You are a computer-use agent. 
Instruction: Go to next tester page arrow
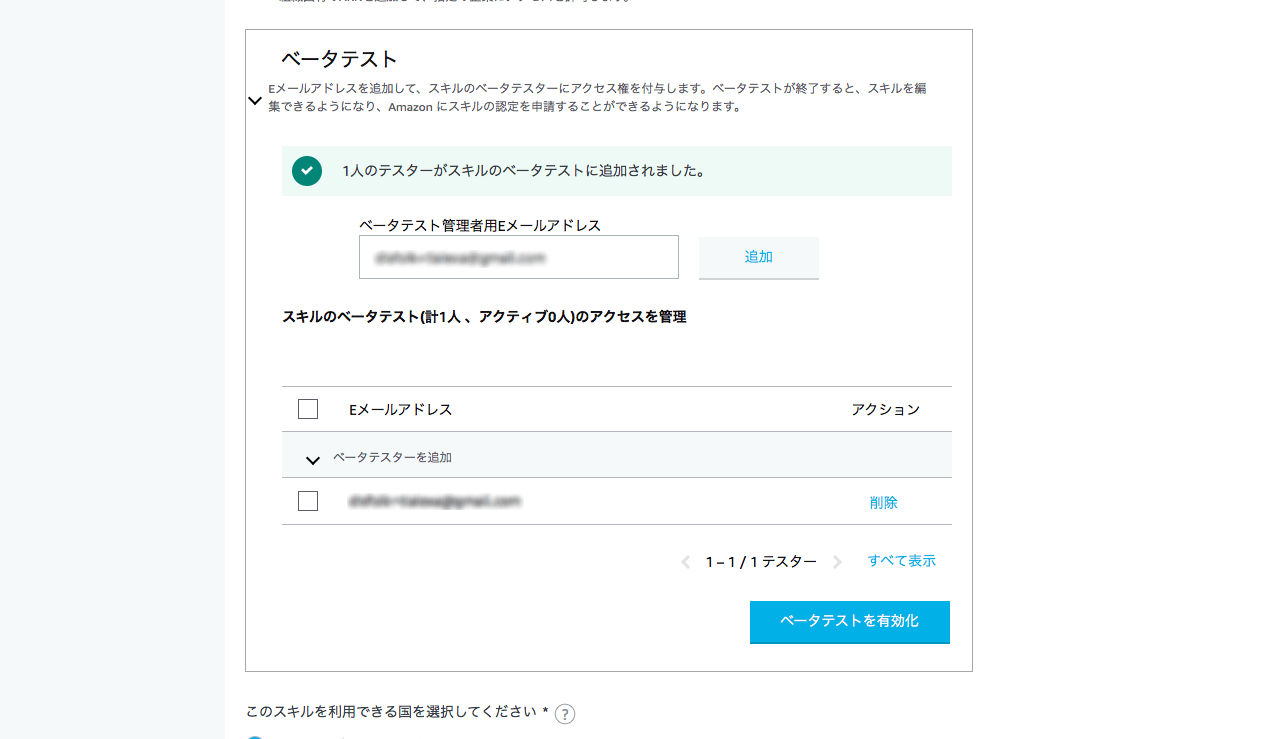(x=838, y=562)
